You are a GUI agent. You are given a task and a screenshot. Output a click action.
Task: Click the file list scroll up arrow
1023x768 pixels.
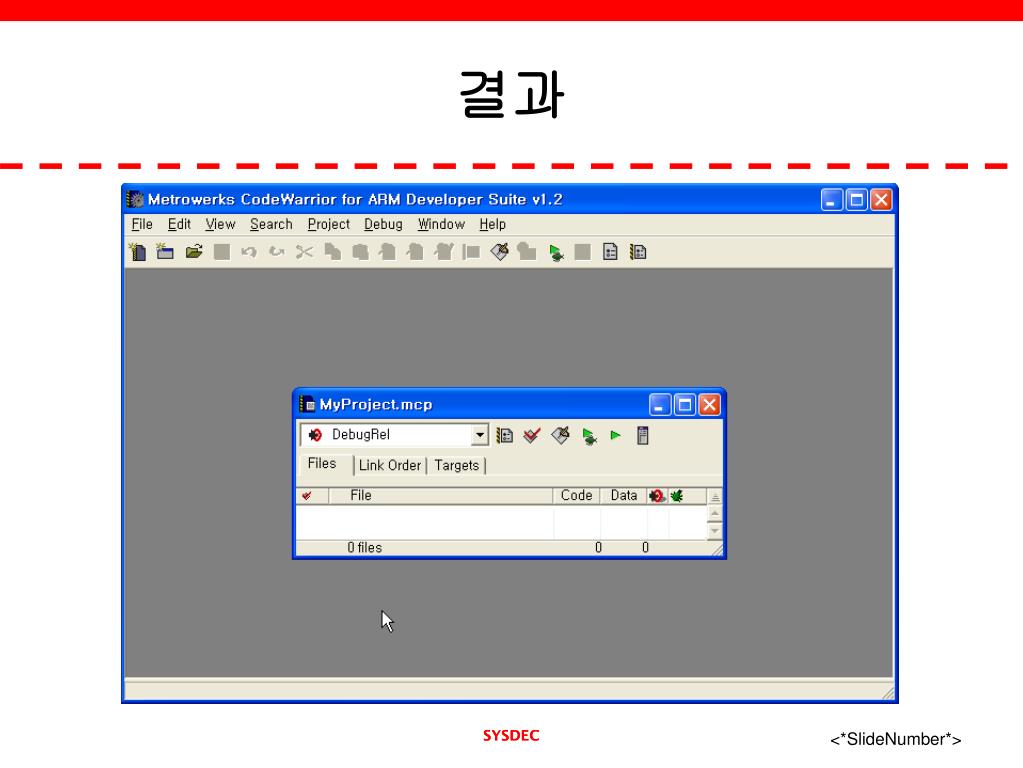point(715,514)
